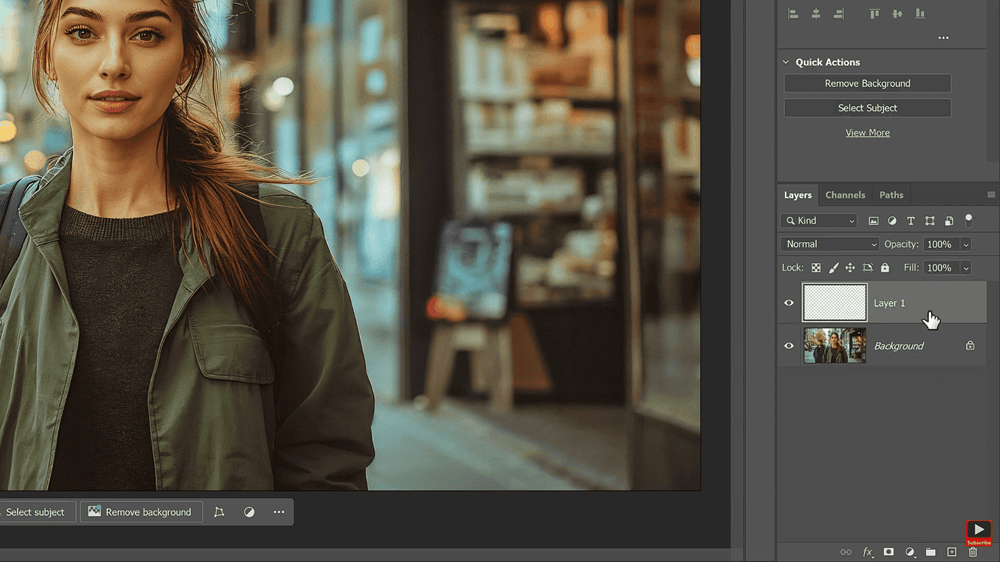The height and width of the screenshot is (562, 1000).
Task: Open more align options ellipsis
Action: [x=943, y=38]
